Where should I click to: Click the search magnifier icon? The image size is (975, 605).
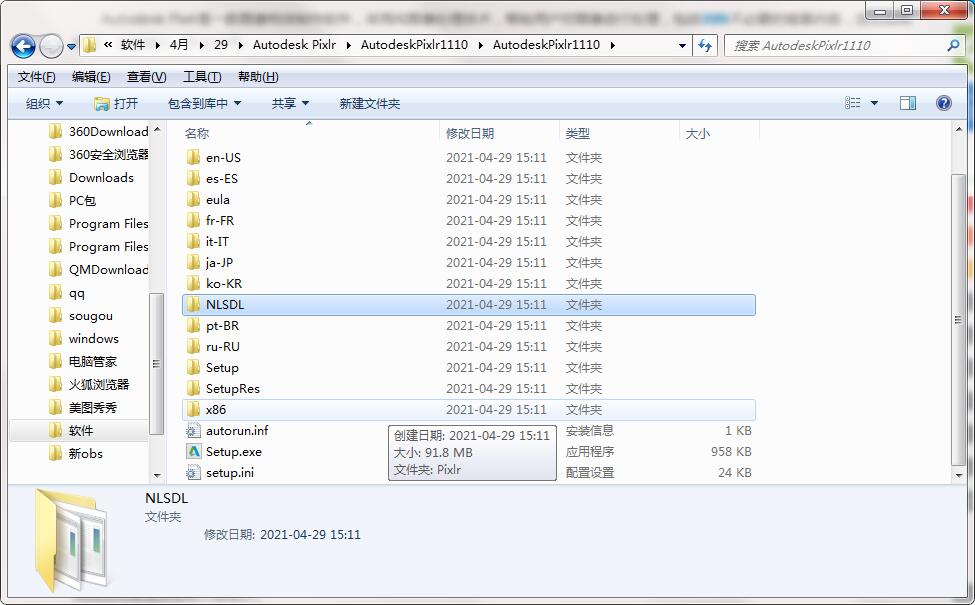click(953, 45)
